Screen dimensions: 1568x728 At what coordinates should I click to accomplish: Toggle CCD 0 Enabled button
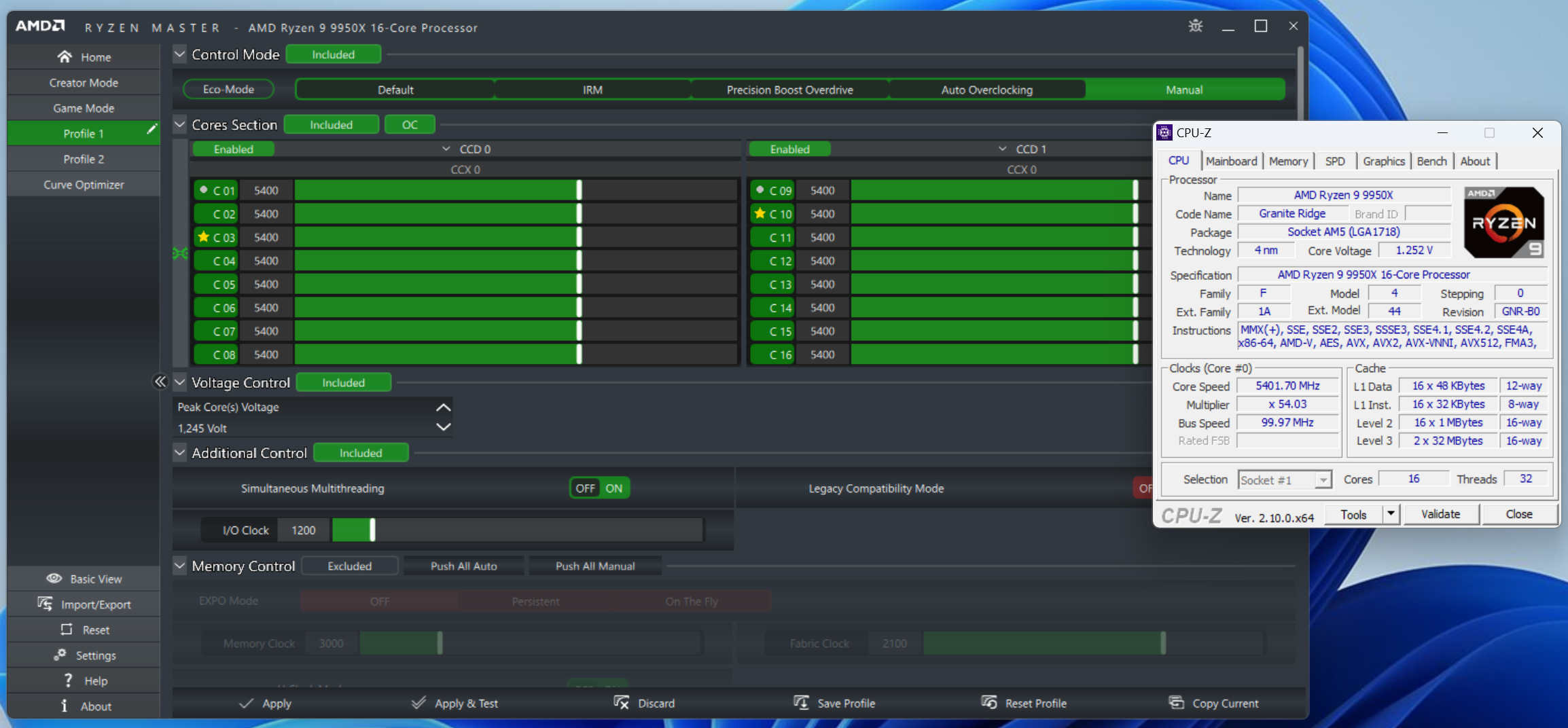click(233, 149)
